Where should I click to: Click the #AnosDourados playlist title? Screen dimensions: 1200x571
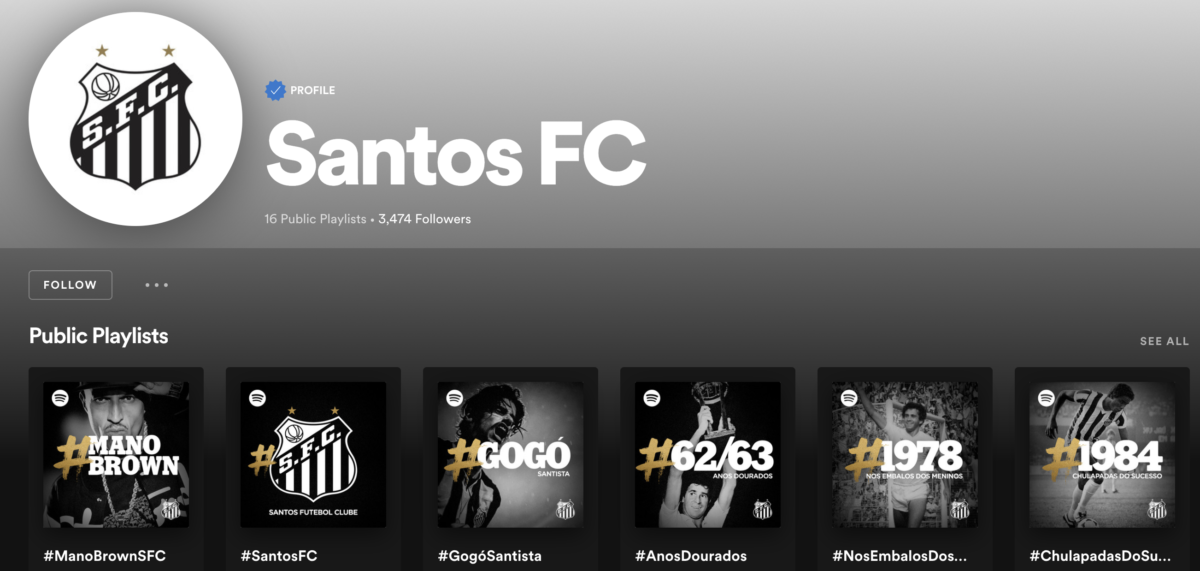click(691, 556)
